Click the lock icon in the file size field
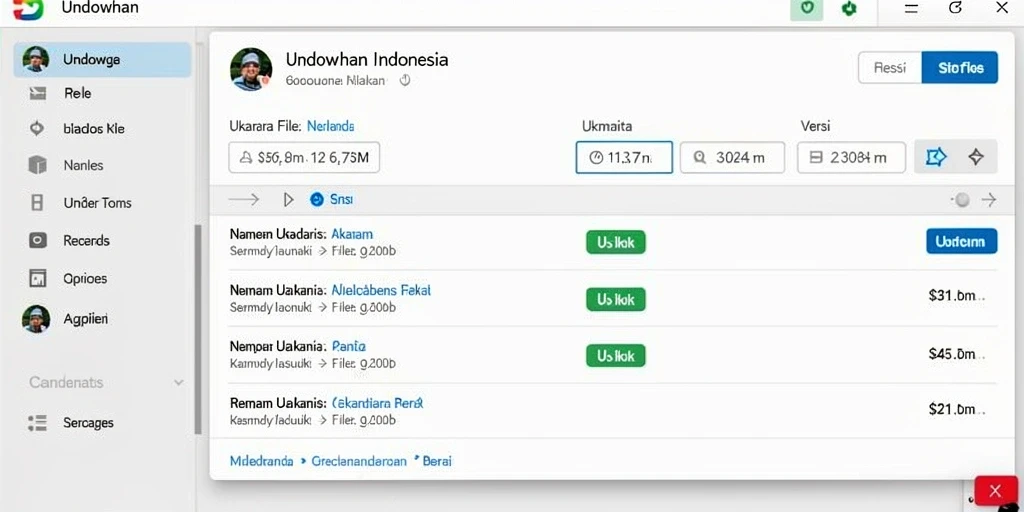The width and height of the screenshot is (1024, 512). (x=247, y=157)
